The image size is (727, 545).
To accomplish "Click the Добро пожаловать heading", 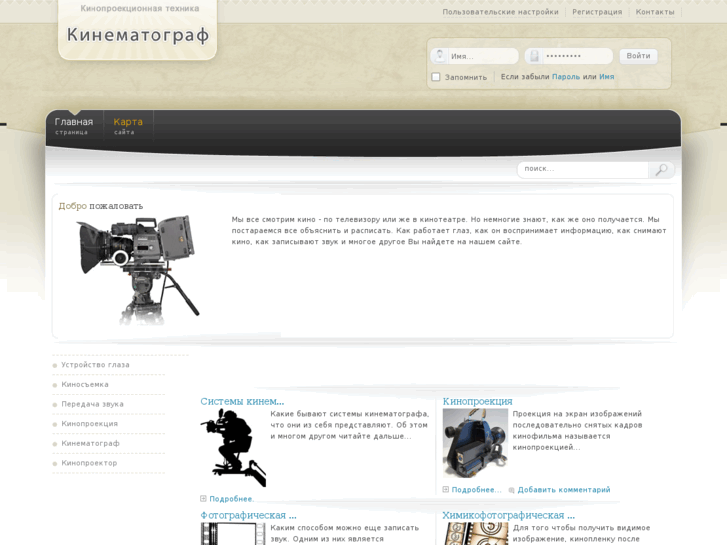I will tap(101, 206).
